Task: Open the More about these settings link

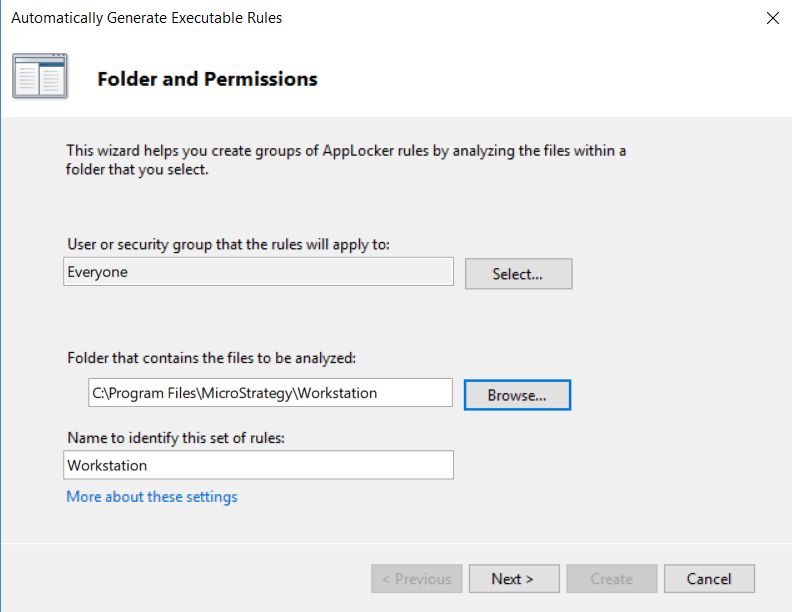Action: tap(152, 497)
